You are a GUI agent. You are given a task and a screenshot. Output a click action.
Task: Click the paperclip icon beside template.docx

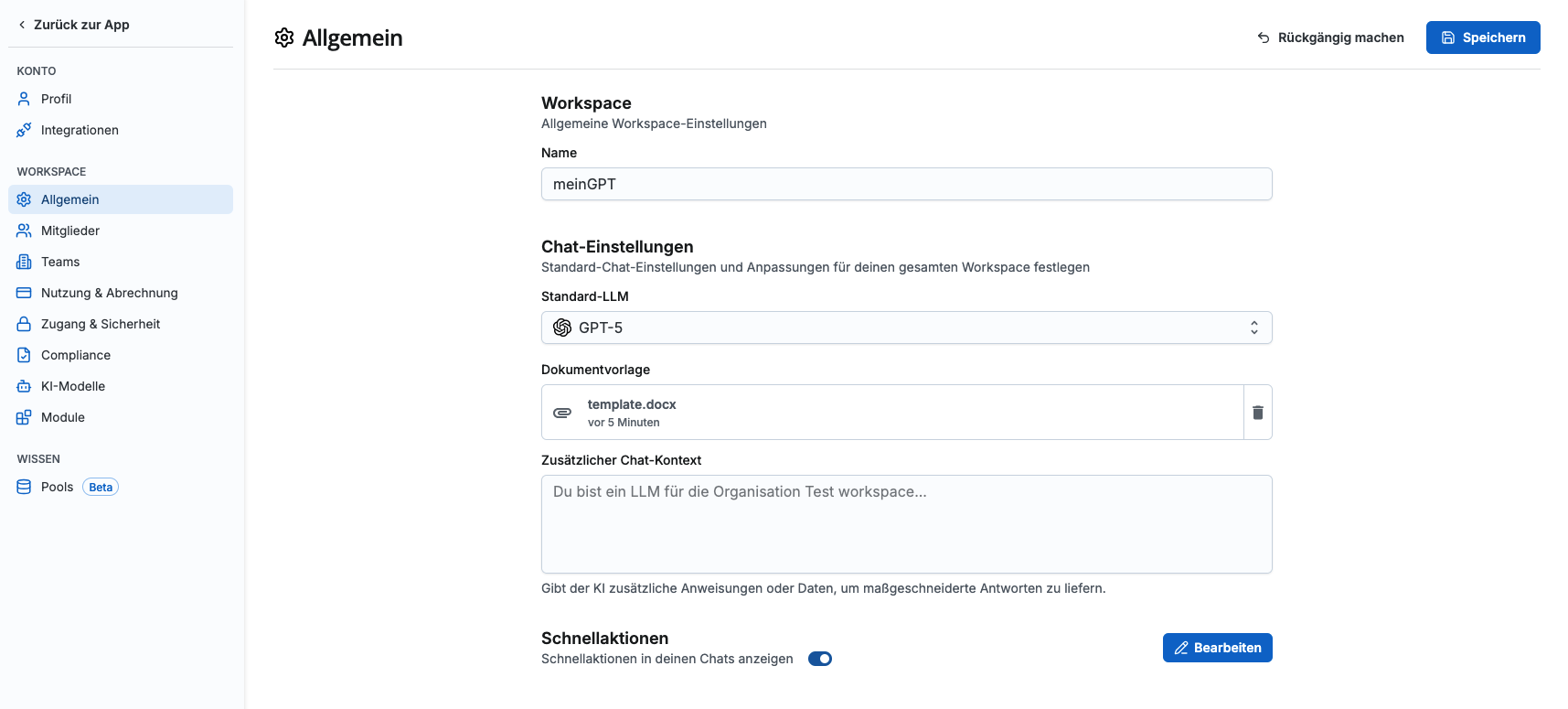(x=562, y=413)
